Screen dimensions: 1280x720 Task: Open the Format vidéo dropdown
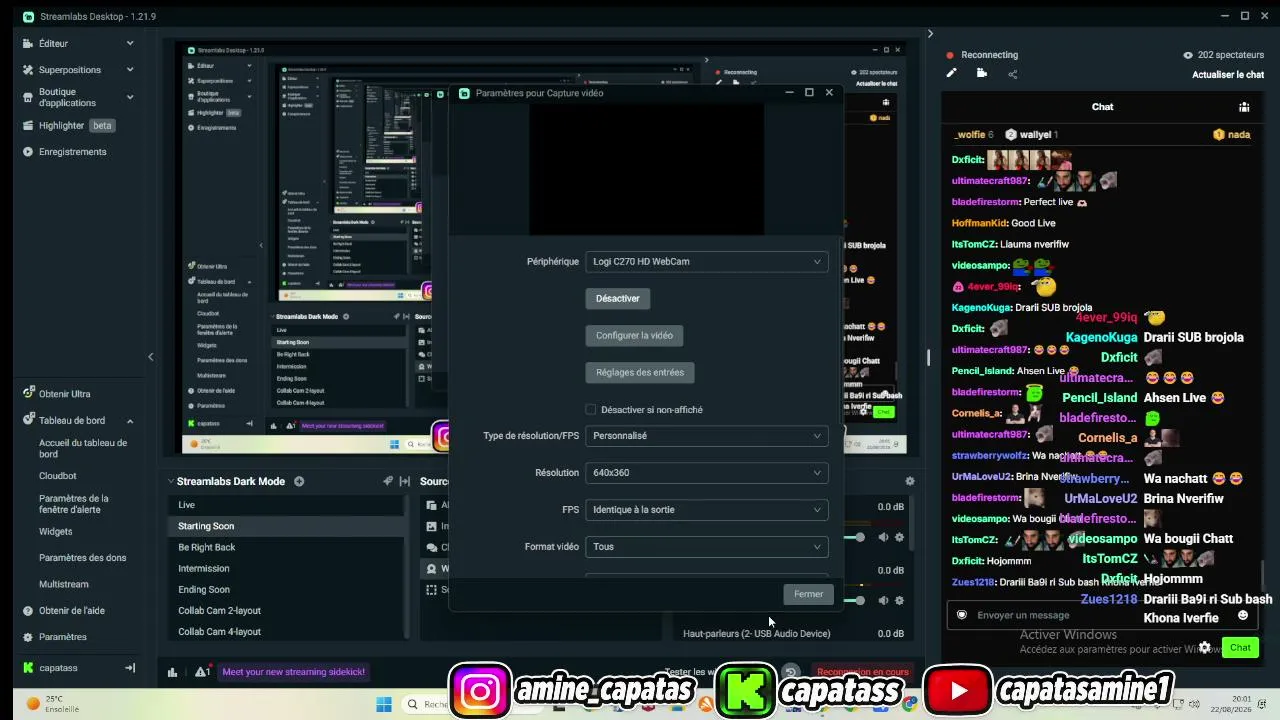[707, 547]
